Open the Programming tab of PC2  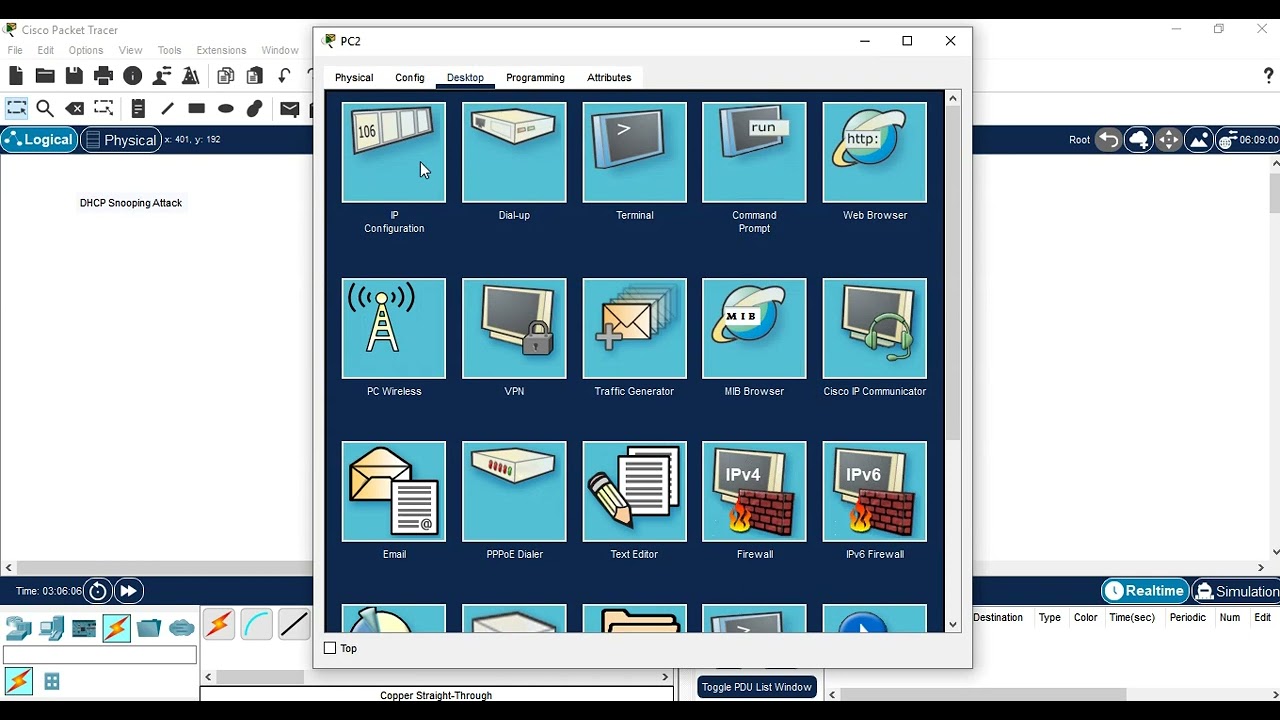(535, 77)
